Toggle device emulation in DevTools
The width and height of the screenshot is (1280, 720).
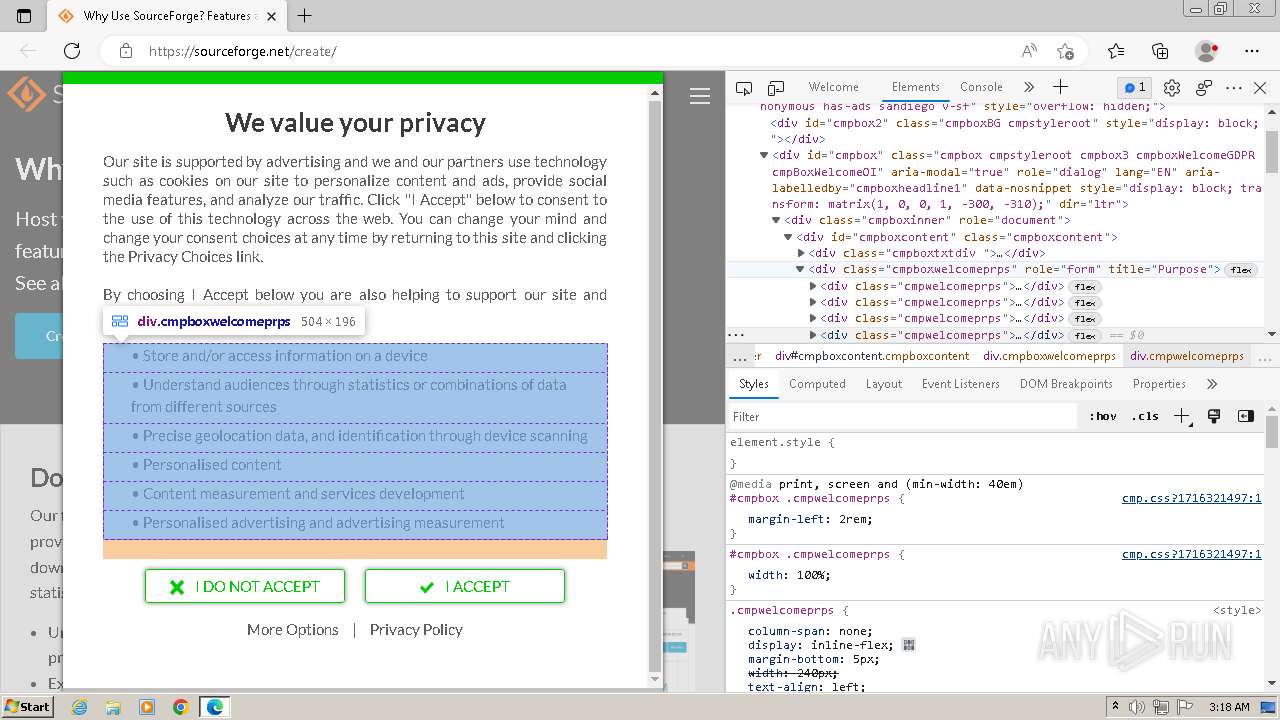pos(776,88)
